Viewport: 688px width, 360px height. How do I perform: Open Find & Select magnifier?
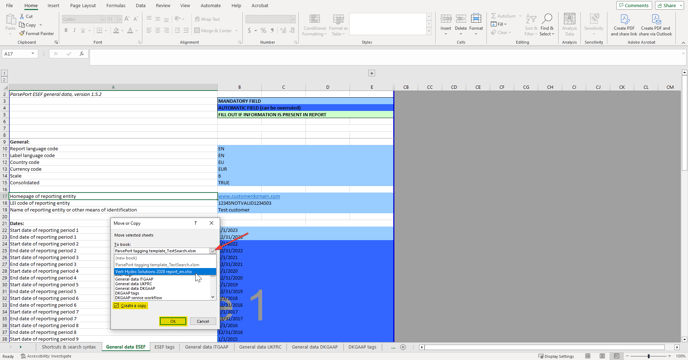tap(547, 18)
